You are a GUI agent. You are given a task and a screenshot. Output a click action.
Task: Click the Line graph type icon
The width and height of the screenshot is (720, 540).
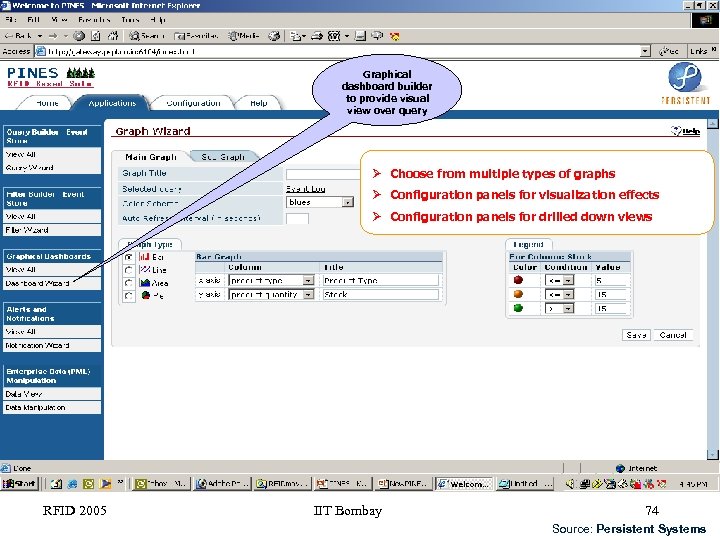(x=145, y=270)
